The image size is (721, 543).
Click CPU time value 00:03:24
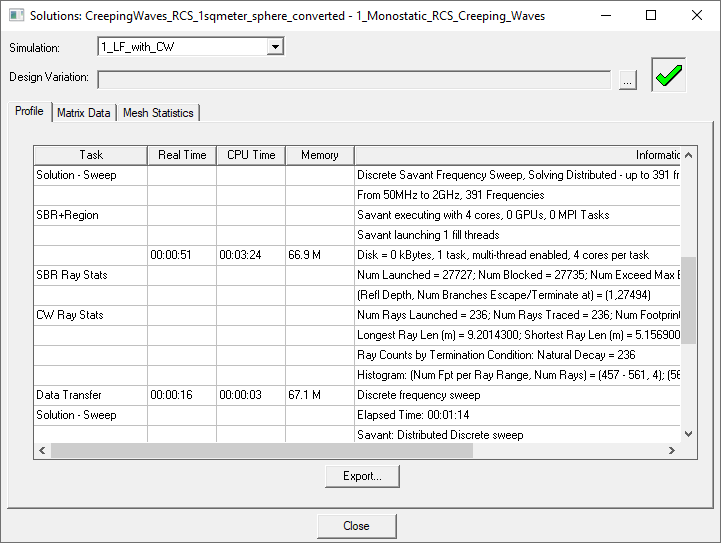251,255
